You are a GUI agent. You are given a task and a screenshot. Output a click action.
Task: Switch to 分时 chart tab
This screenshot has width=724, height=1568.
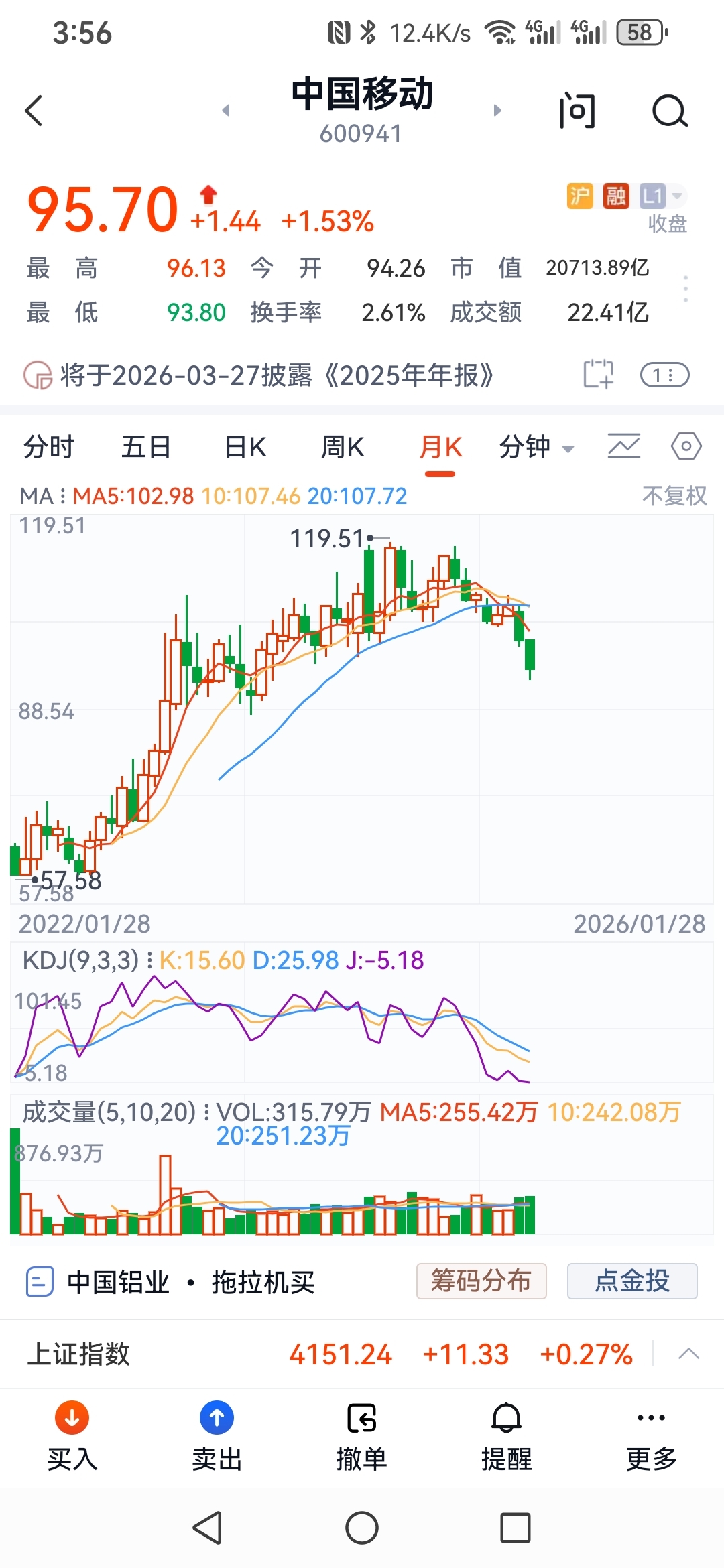(49, 447)
